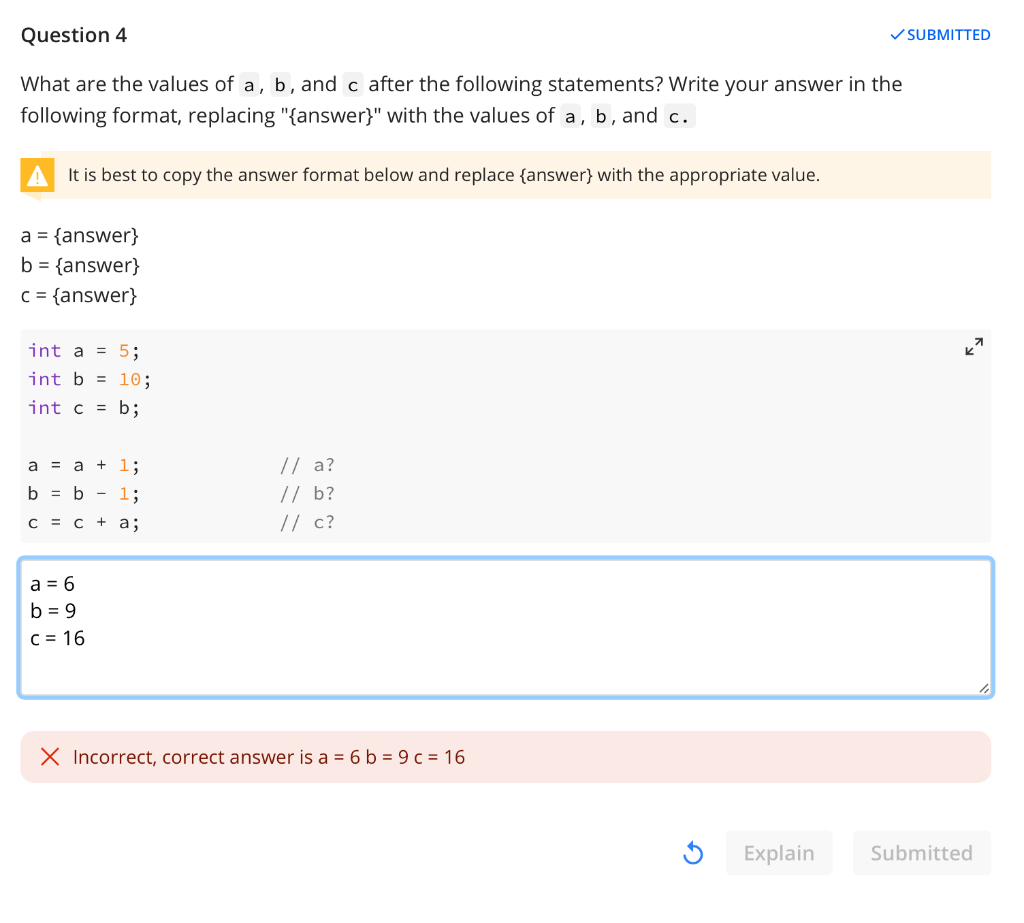Expand the code snippet to fullscreen
The height and width of the screenshot is (923, 1024).
974,346
